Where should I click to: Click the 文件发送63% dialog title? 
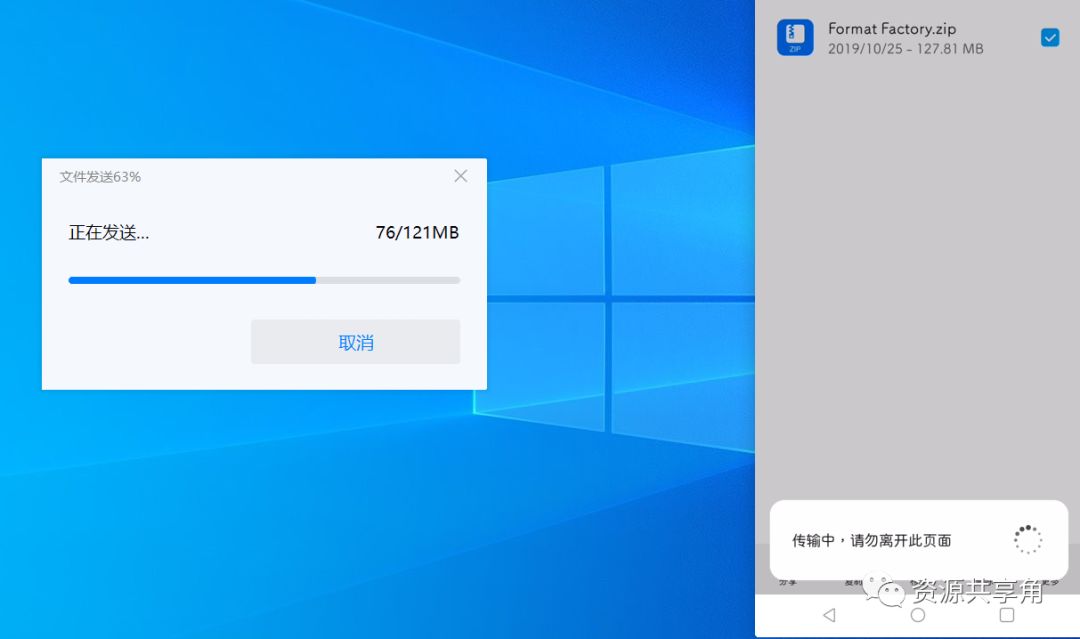(100, 177)
